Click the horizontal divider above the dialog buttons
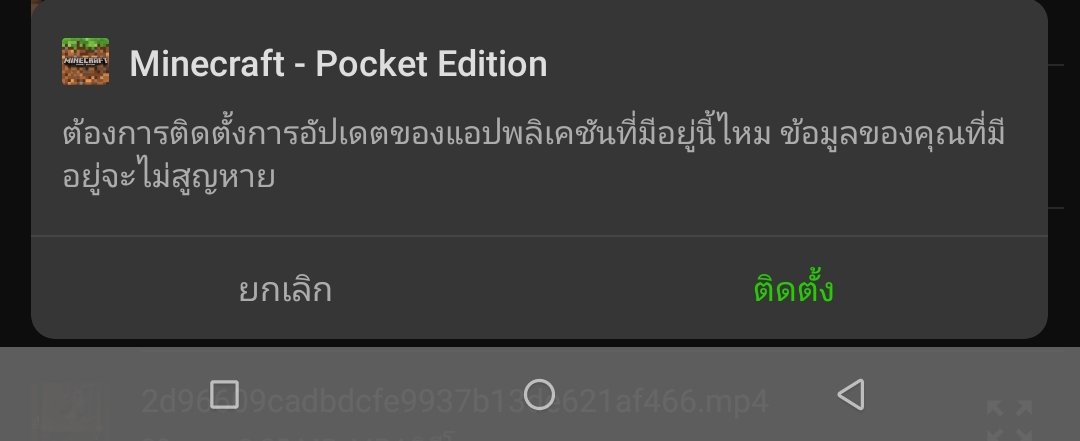1080x441 pixels. pyautogui.click(x=539, y=236)
